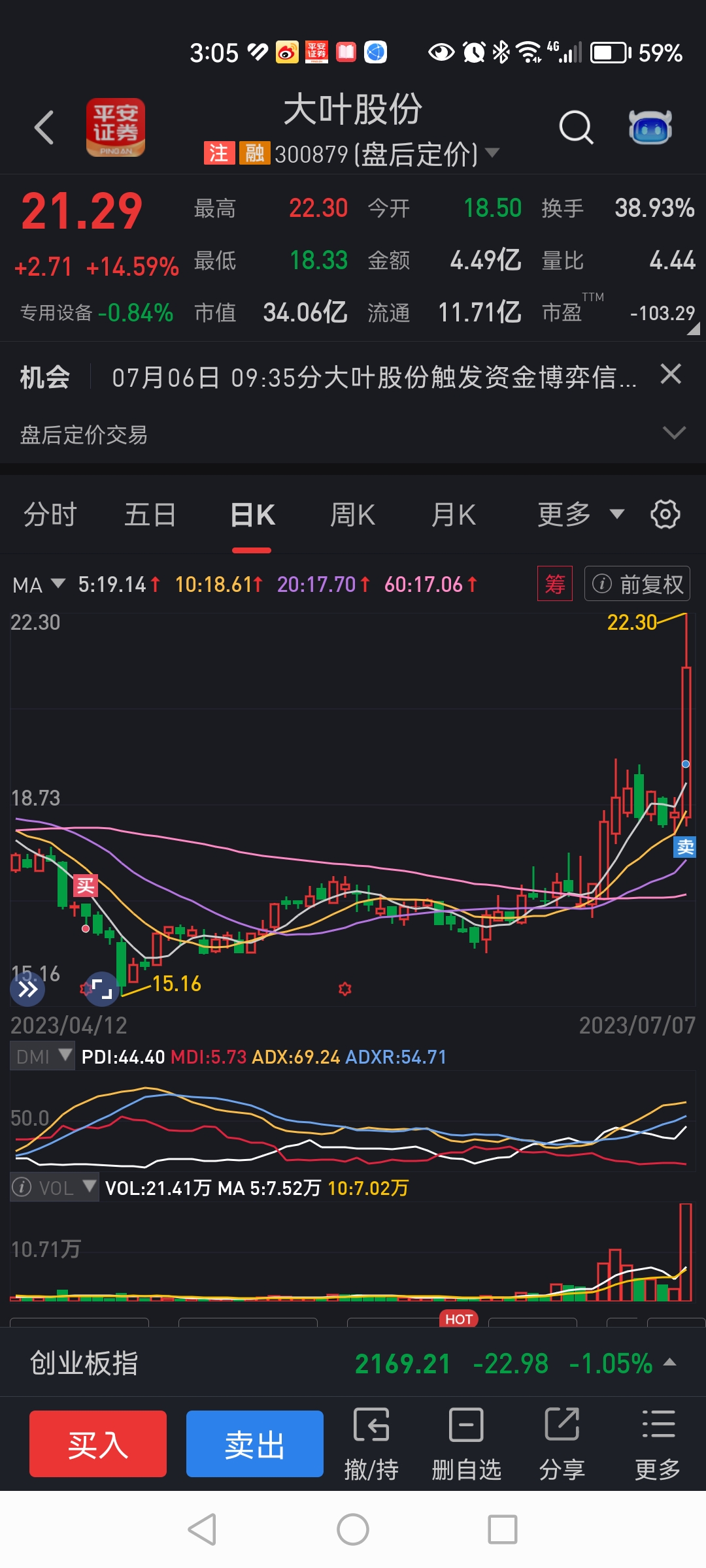Dismiss the 机会 notification banner
706x1568 pixels.
click(671, 374)
